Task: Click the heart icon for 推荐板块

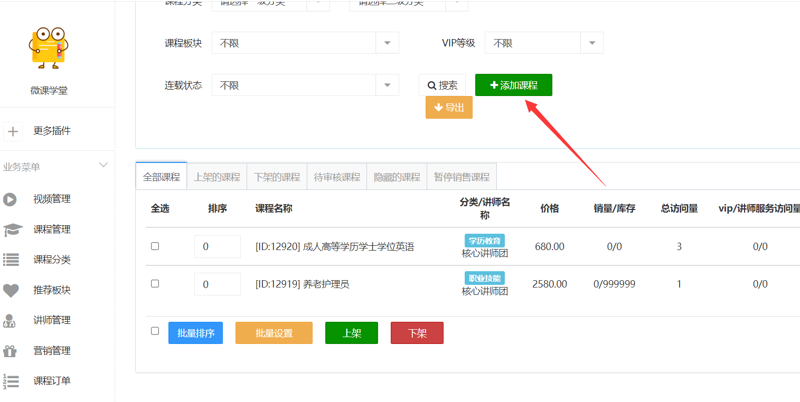Action: click(11, 291)
